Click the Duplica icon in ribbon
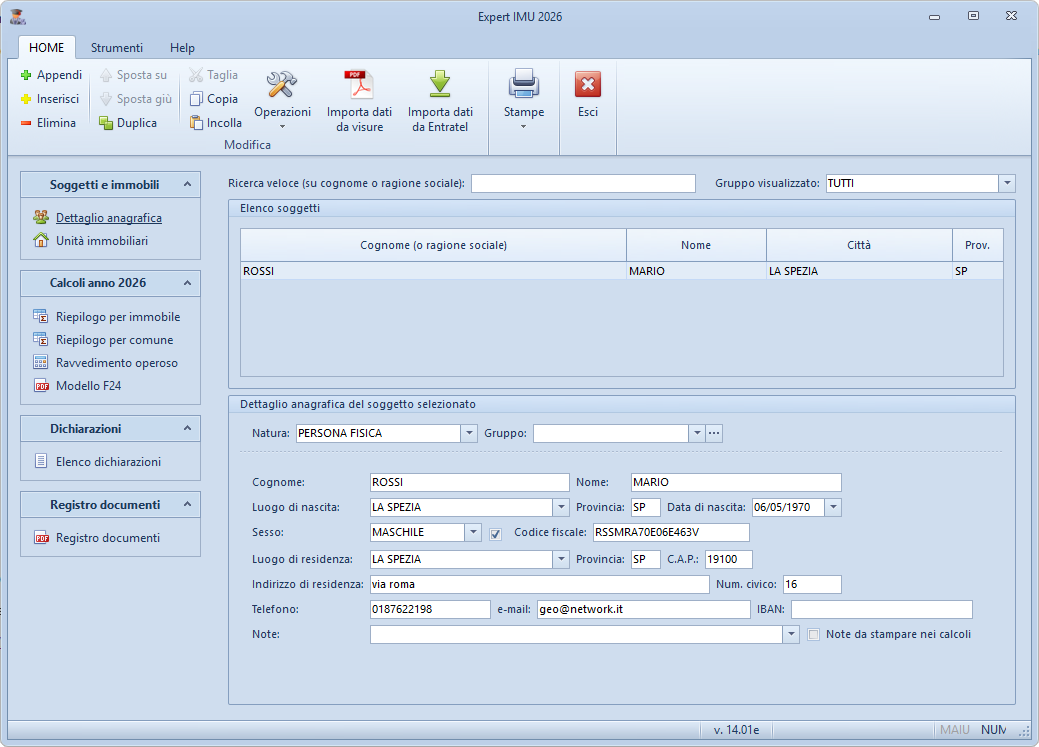This screenshot has height=747, width=1039. tap(106, 123)
